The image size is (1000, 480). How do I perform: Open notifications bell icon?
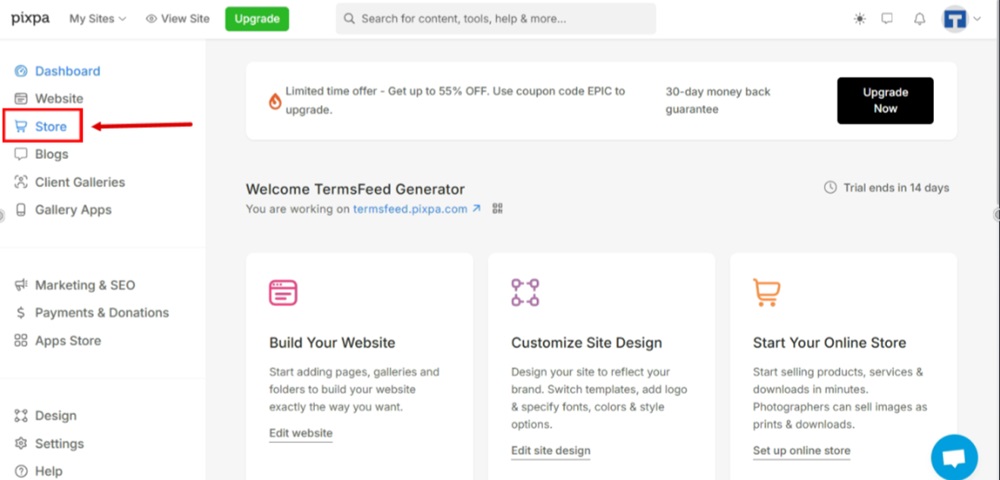[919, 18]
